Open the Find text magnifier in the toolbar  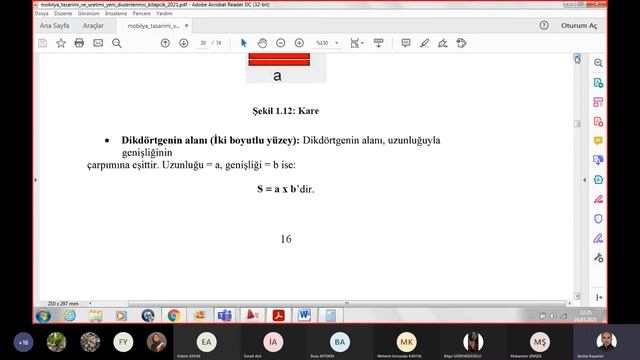pyautogui.click(x=117, y=43)
